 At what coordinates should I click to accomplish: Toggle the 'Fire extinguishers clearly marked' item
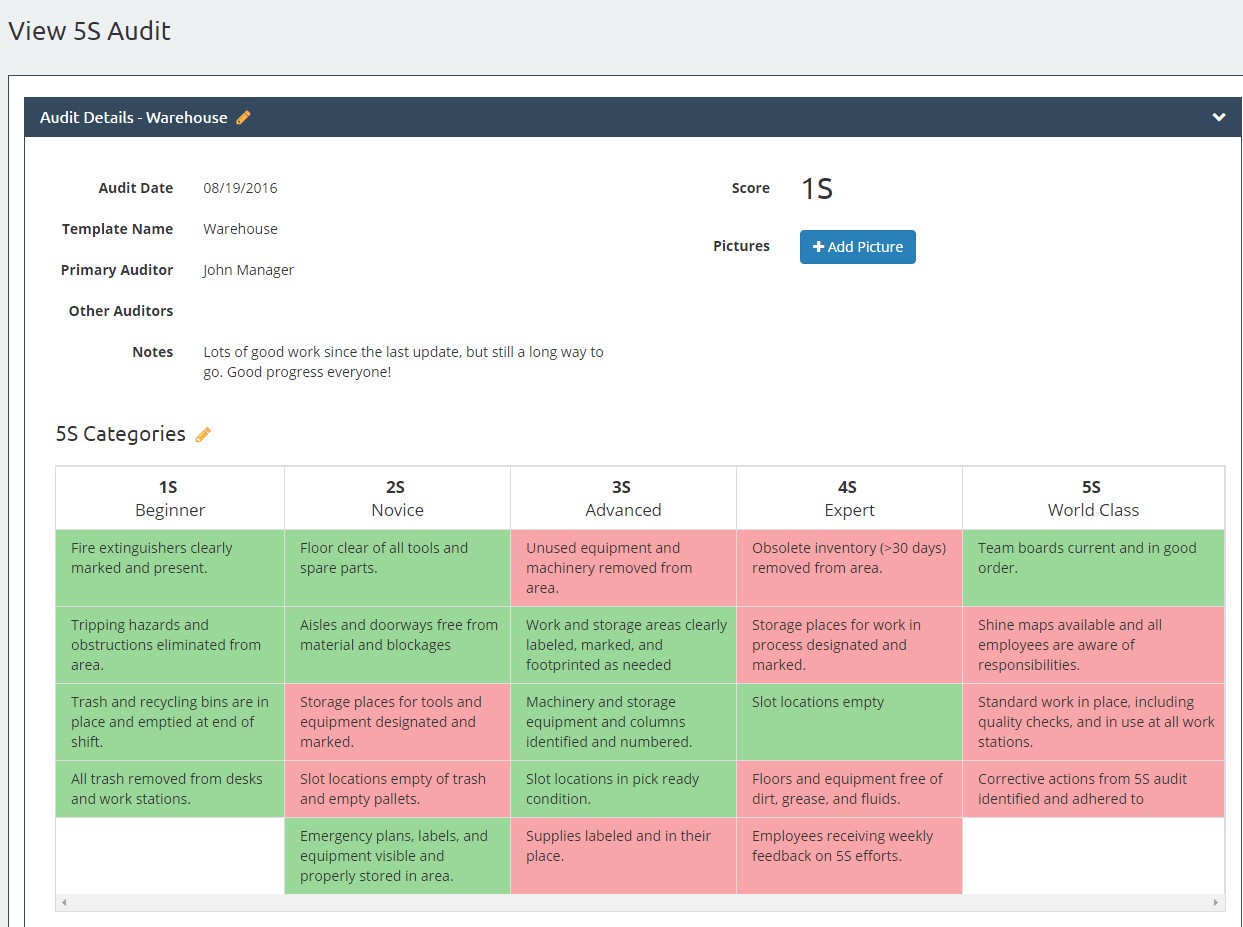tap(168, 567)
